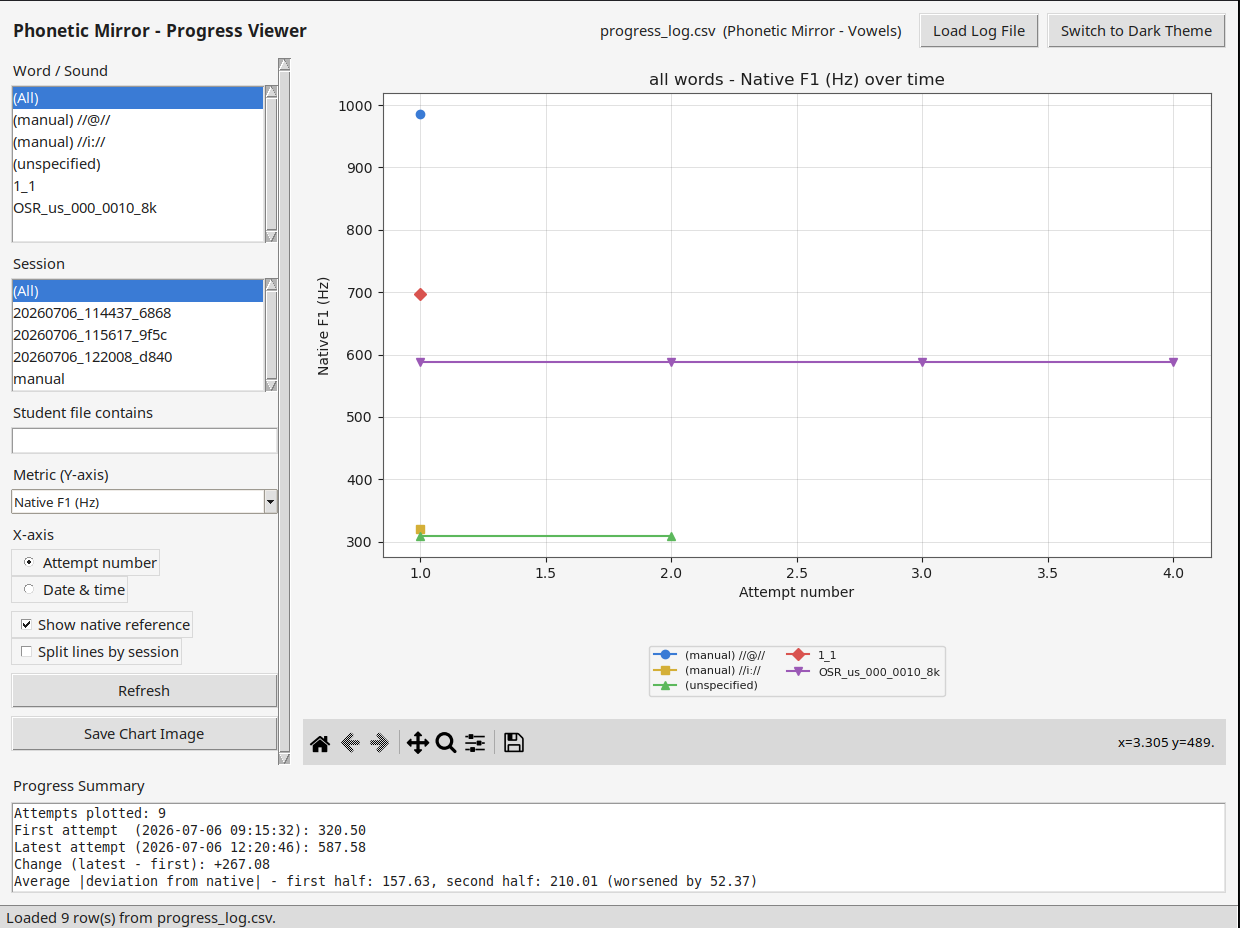Go forward to next chart view
This screenshot has width=1240, height=928.
pos(379,743)
